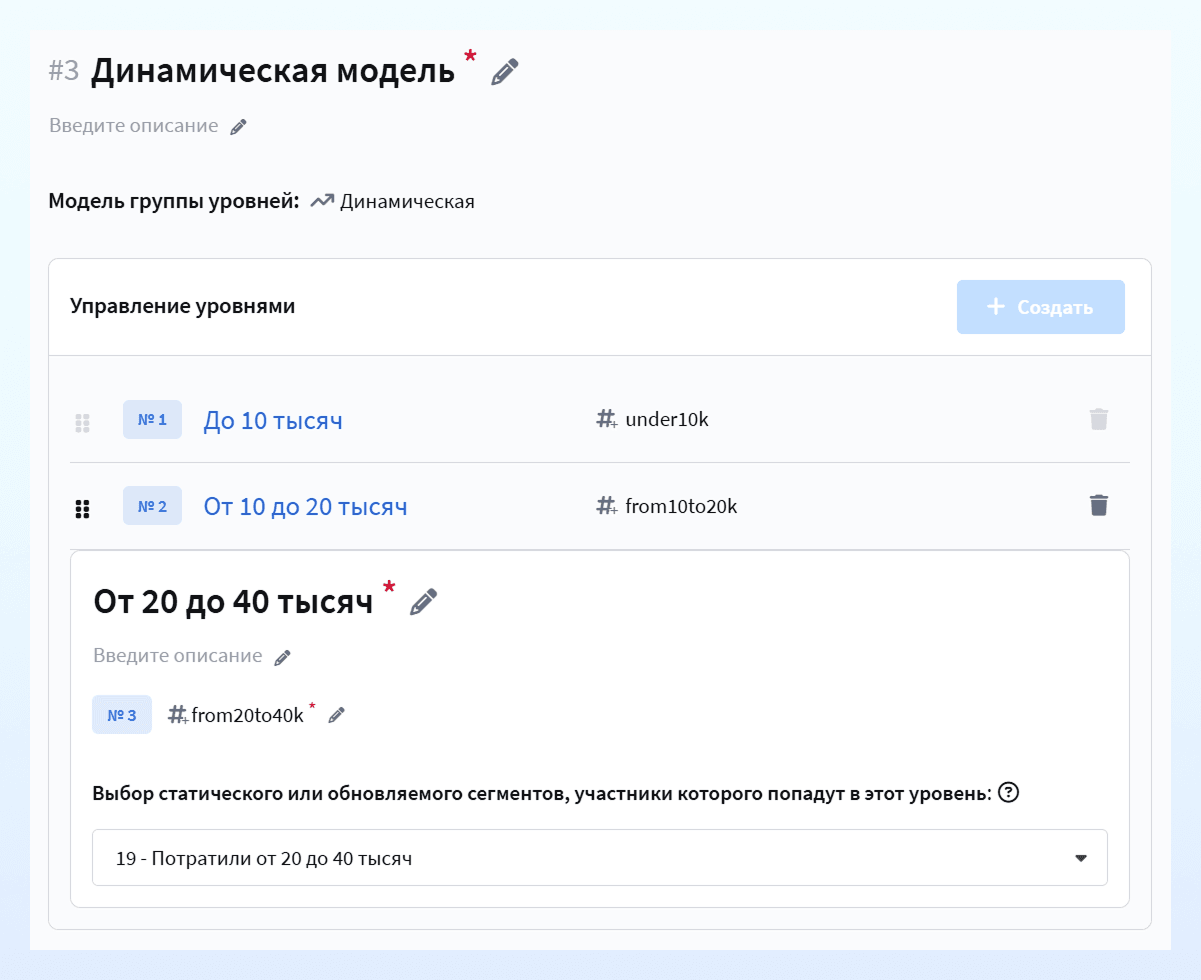Click the level 'Введите описание' placeholder text
Screen dimensions: 1201x980
click(x=178, y=656)
